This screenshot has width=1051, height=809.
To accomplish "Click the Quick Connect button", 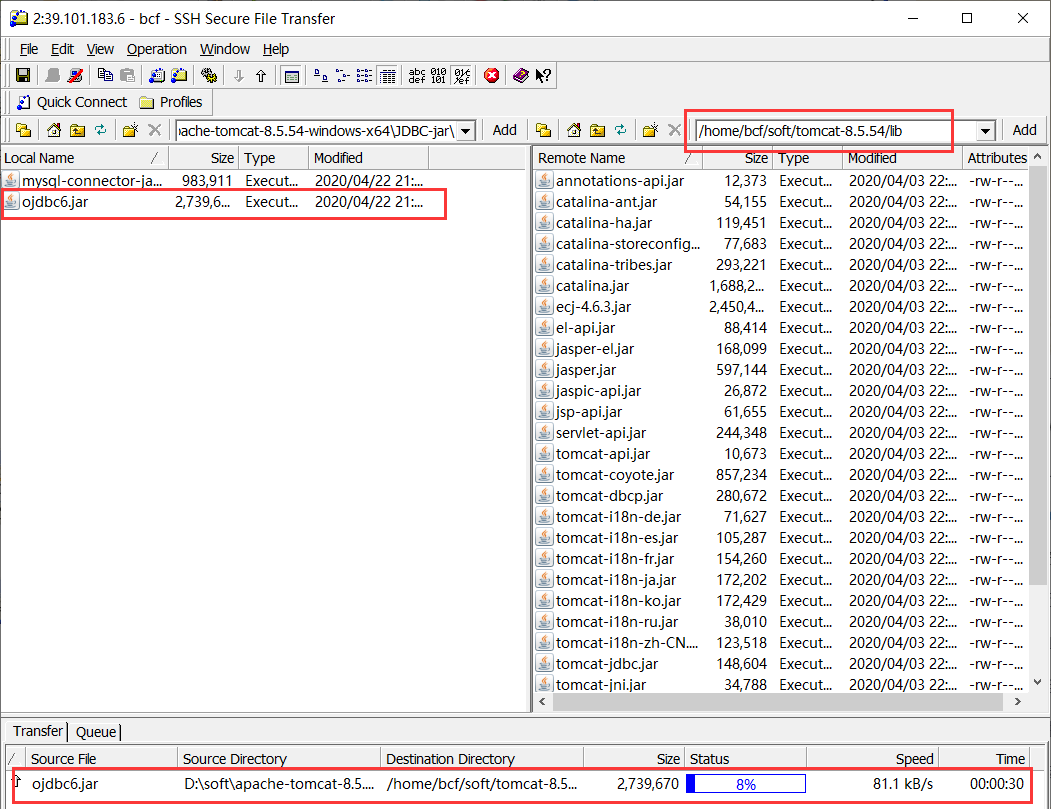I will click(x=71, y=102).
